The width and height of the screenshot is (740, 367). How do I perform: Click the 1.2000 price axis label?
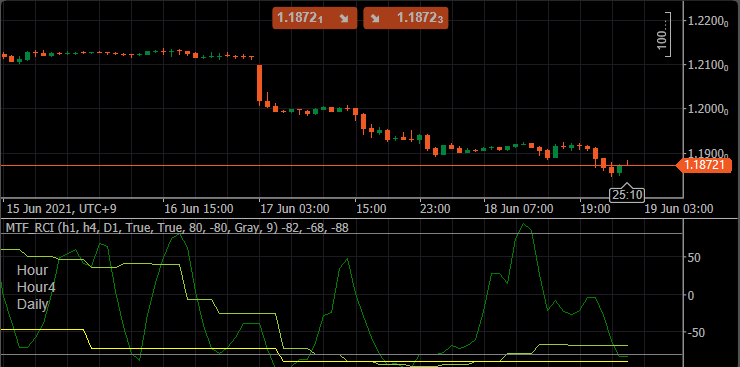706,109
